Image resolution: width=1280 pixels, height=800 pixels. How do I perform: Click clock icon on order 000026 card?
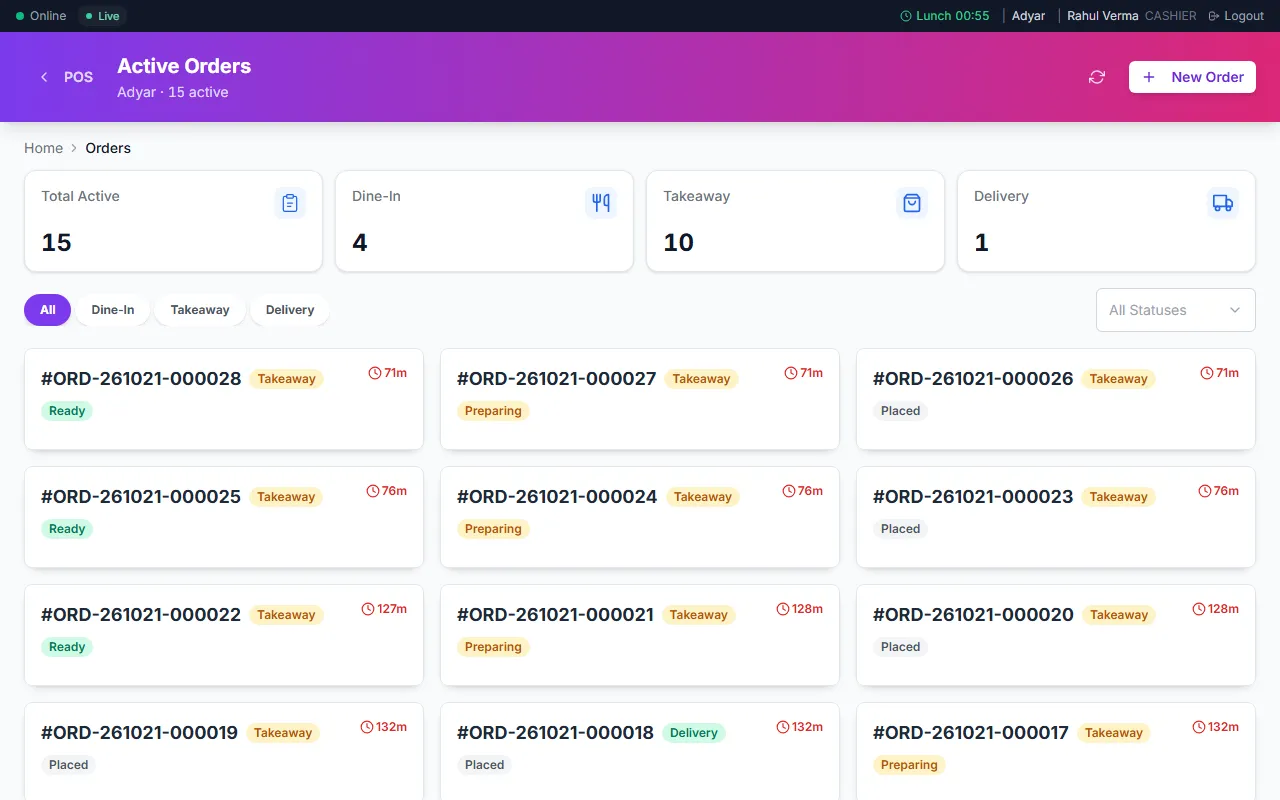pyautogui.click(x=1207, y=373)
